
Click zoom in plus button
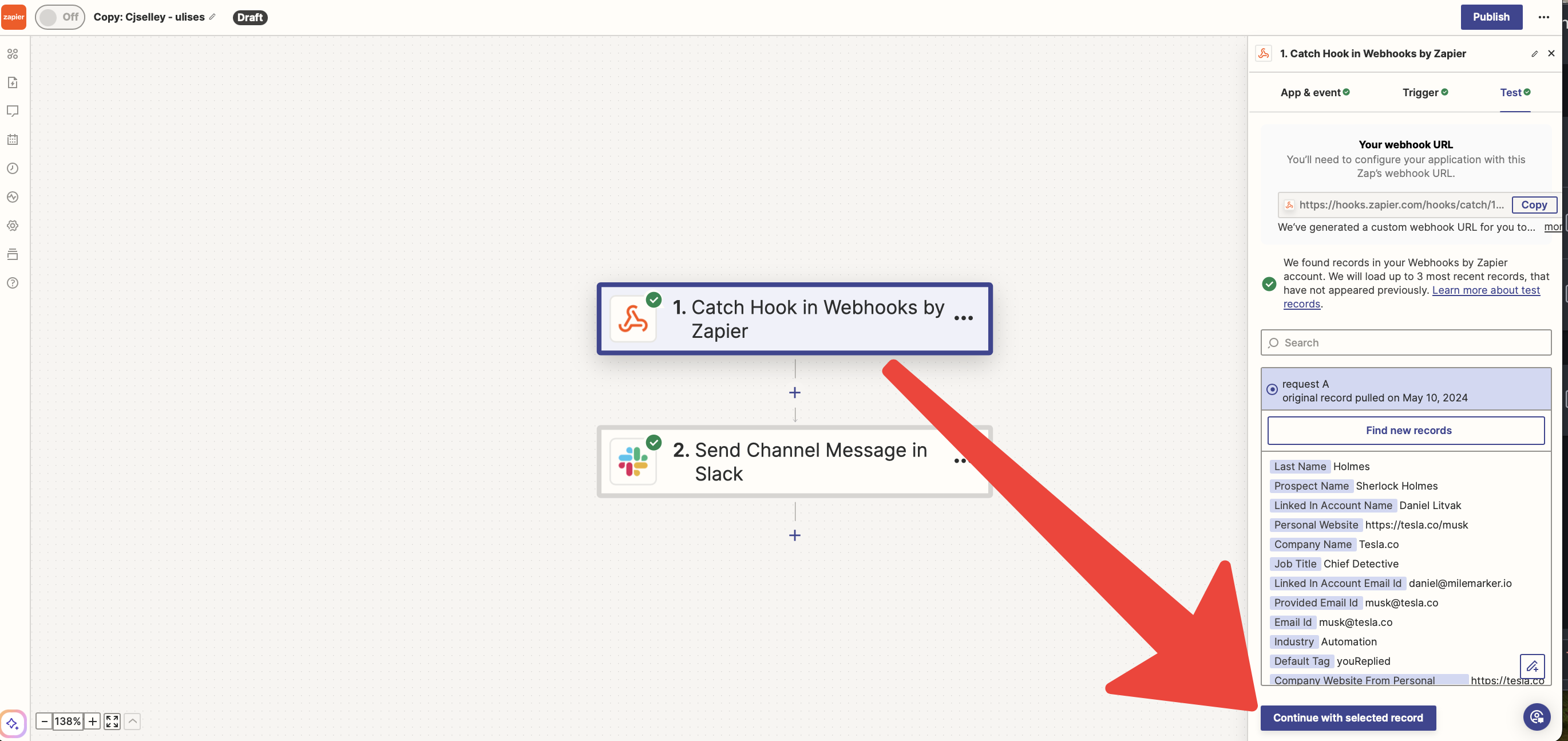pos(92,722)
